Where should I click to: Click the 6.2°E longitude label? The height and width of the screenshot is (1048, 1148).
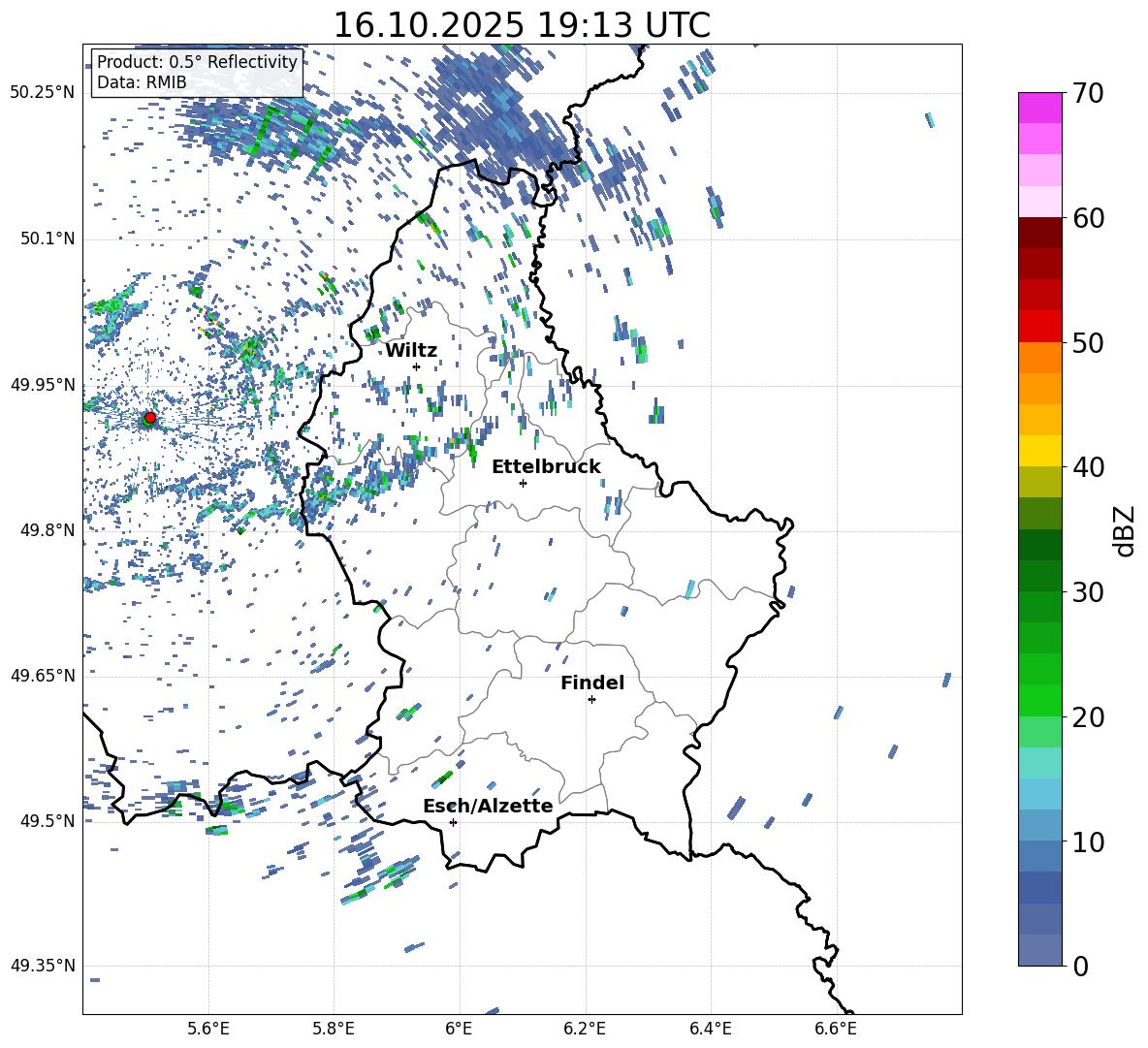point(585,1029)
